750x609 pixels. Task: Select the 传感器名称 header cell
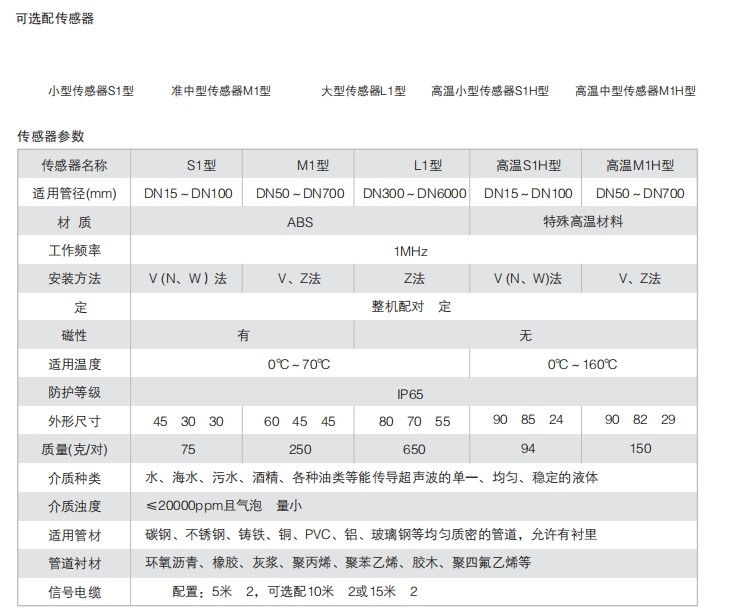point(74,166)
